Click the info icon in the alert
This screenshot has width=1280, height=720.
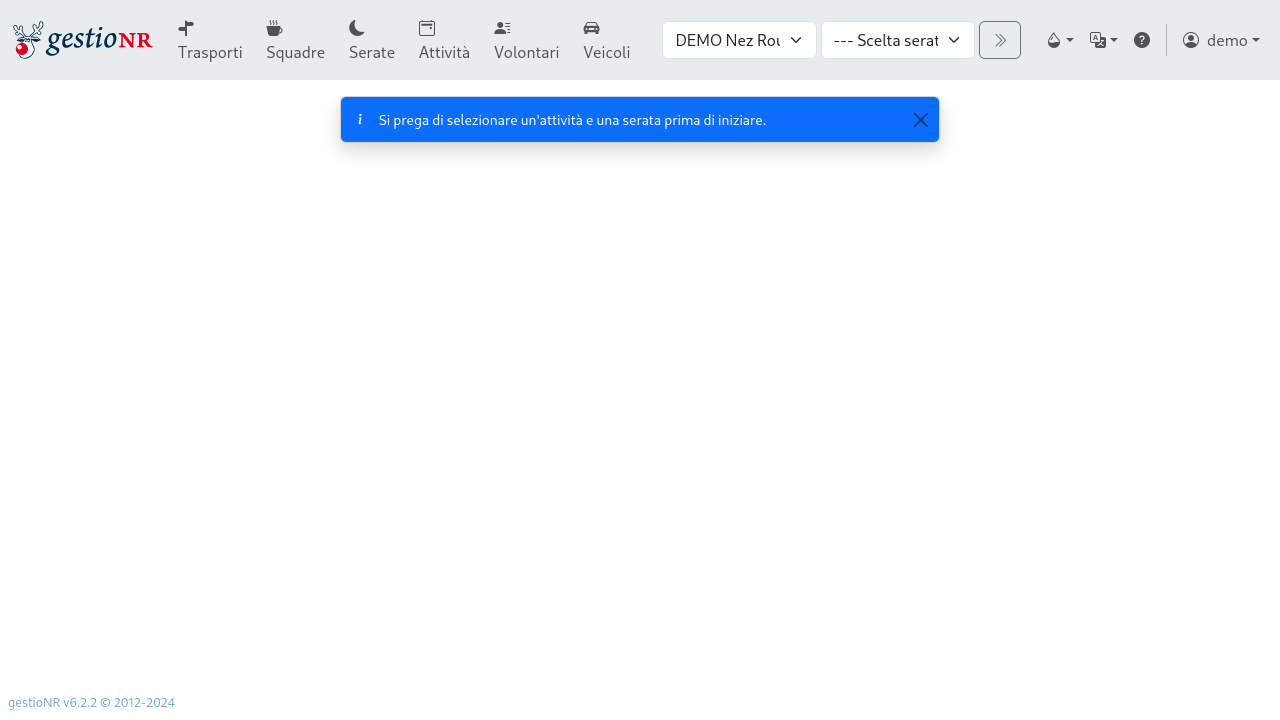360,119
